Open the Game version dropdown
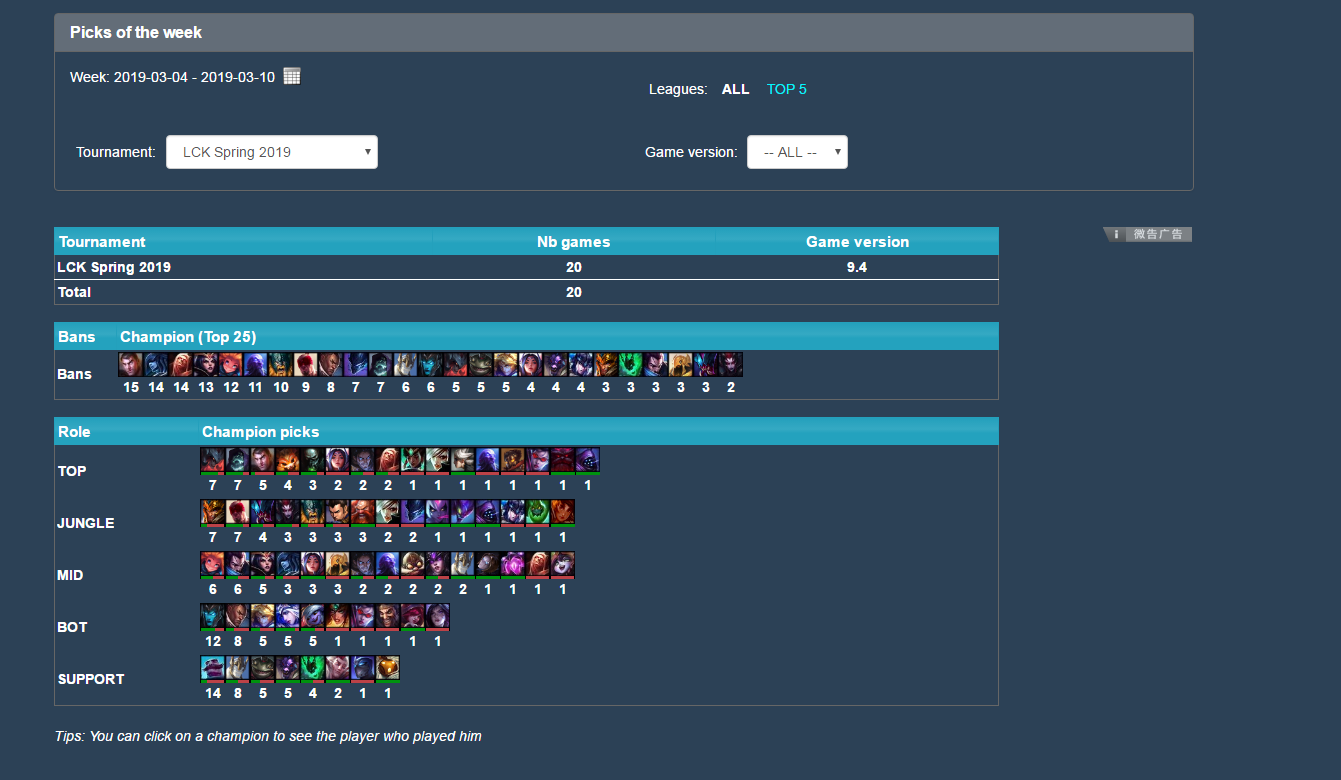This screenshot has height=780, width=1341. click(797, 152)
